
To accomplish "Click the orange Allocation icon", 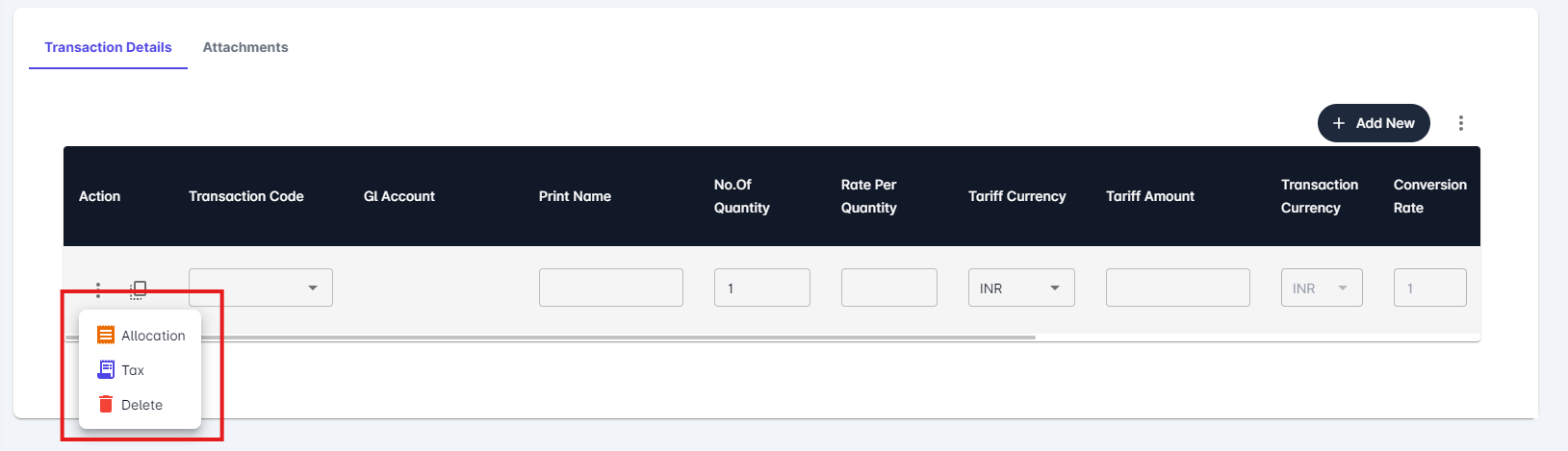I will point(106,335).
